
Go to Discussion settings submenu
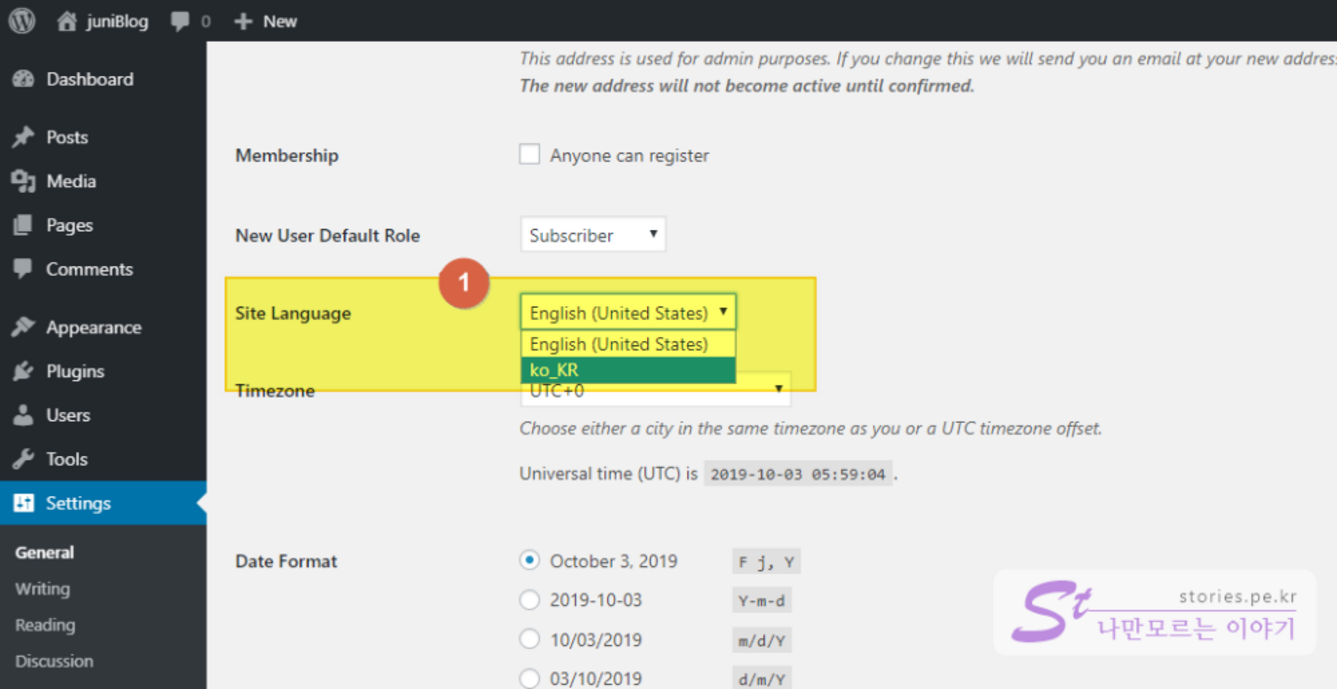coord(54,661)
